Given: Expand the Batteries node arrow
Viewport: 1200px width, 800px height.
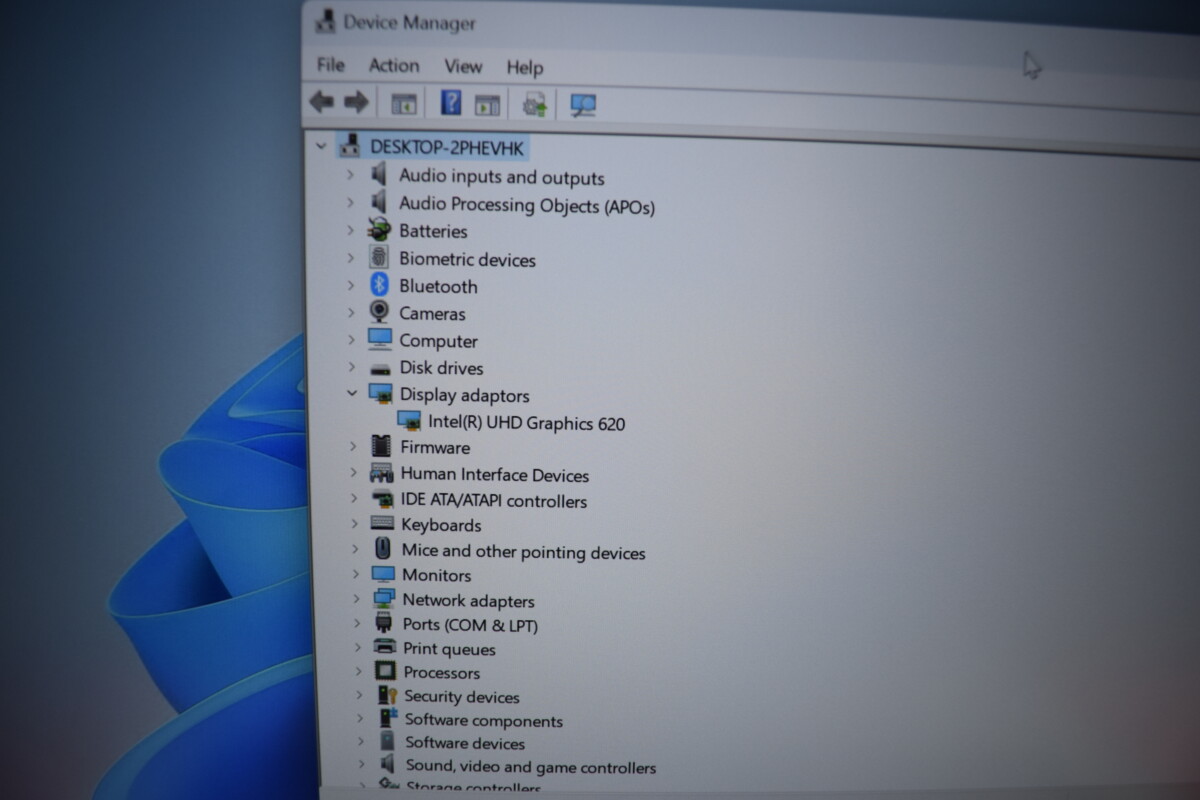Looking at the screenshot, I should click(350, 229).
